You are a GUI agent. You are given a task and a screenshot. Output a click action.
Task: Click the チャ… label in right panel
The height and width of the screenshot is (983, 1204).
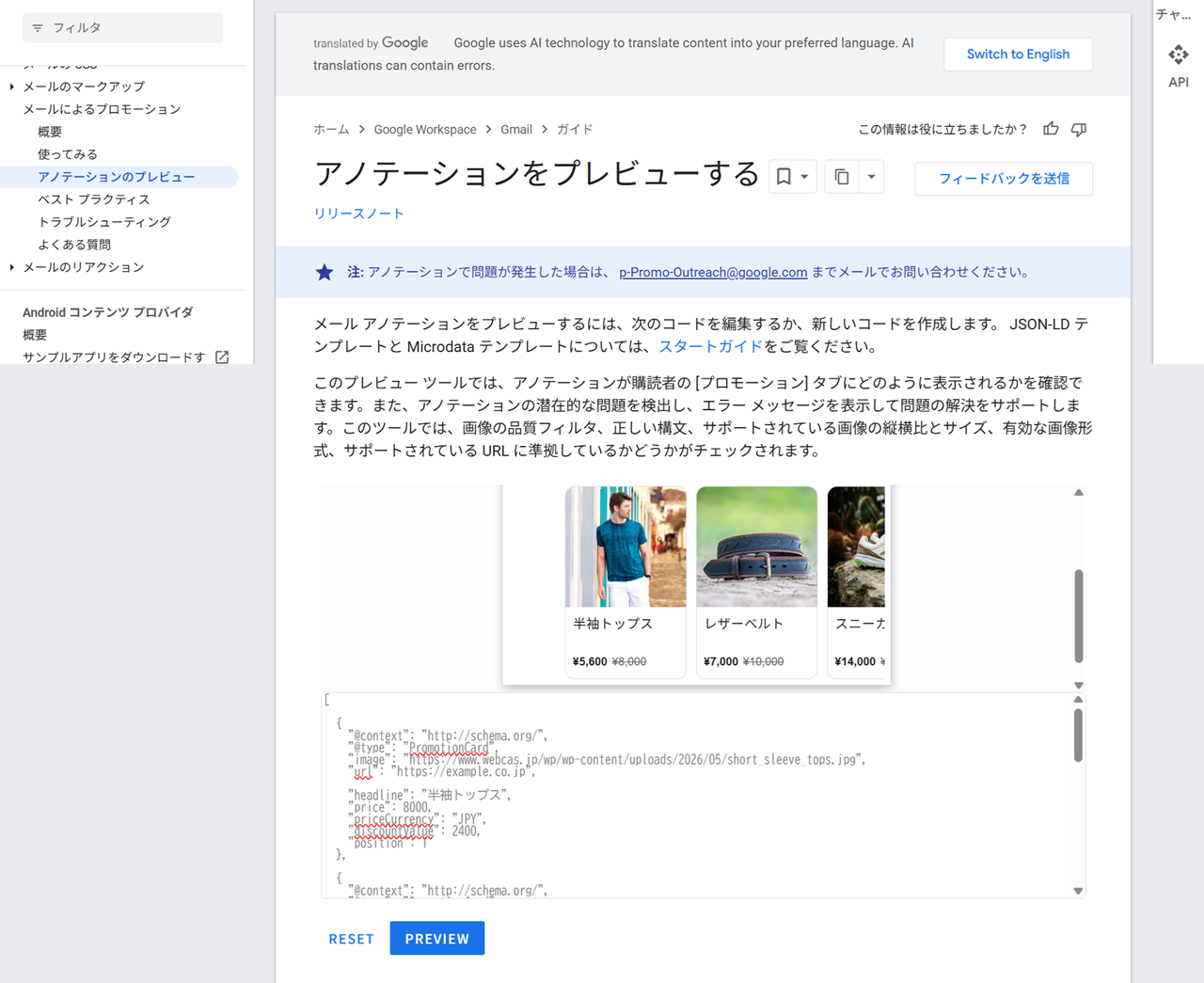[x=1174, y=14]
